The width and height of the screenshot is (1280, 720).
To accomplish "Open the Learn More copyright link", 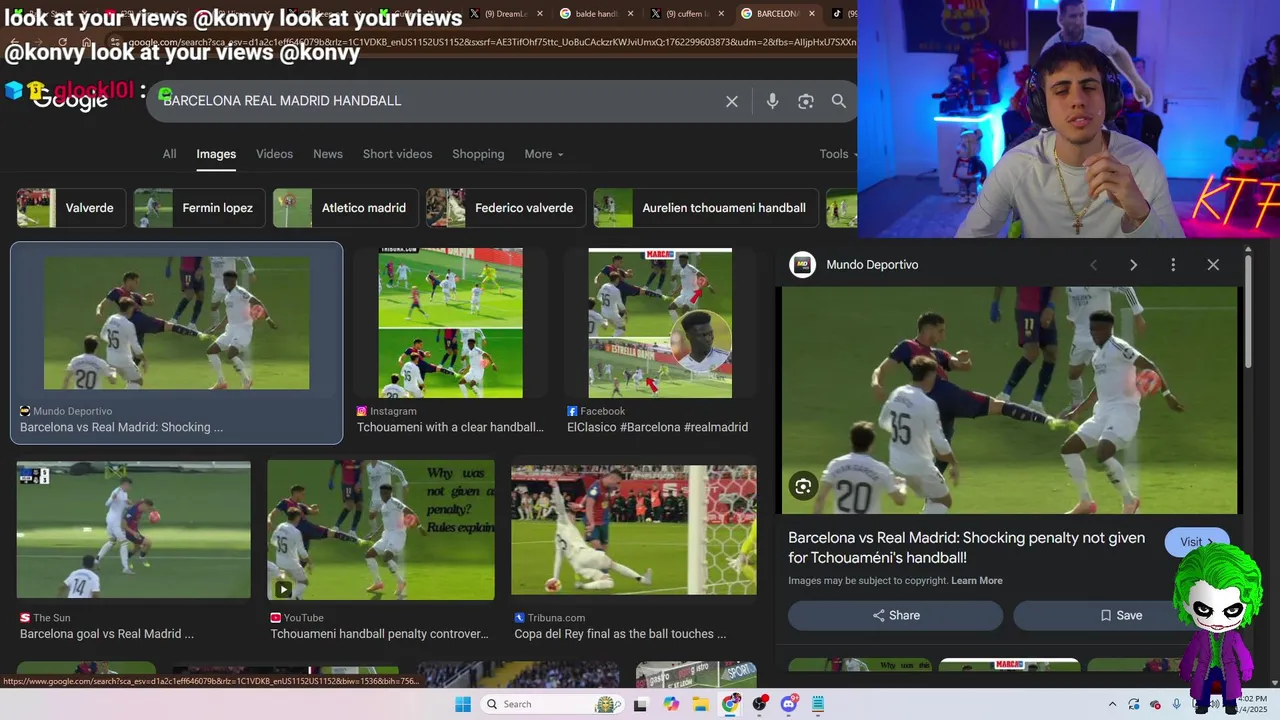I will (x=977, y=581).
